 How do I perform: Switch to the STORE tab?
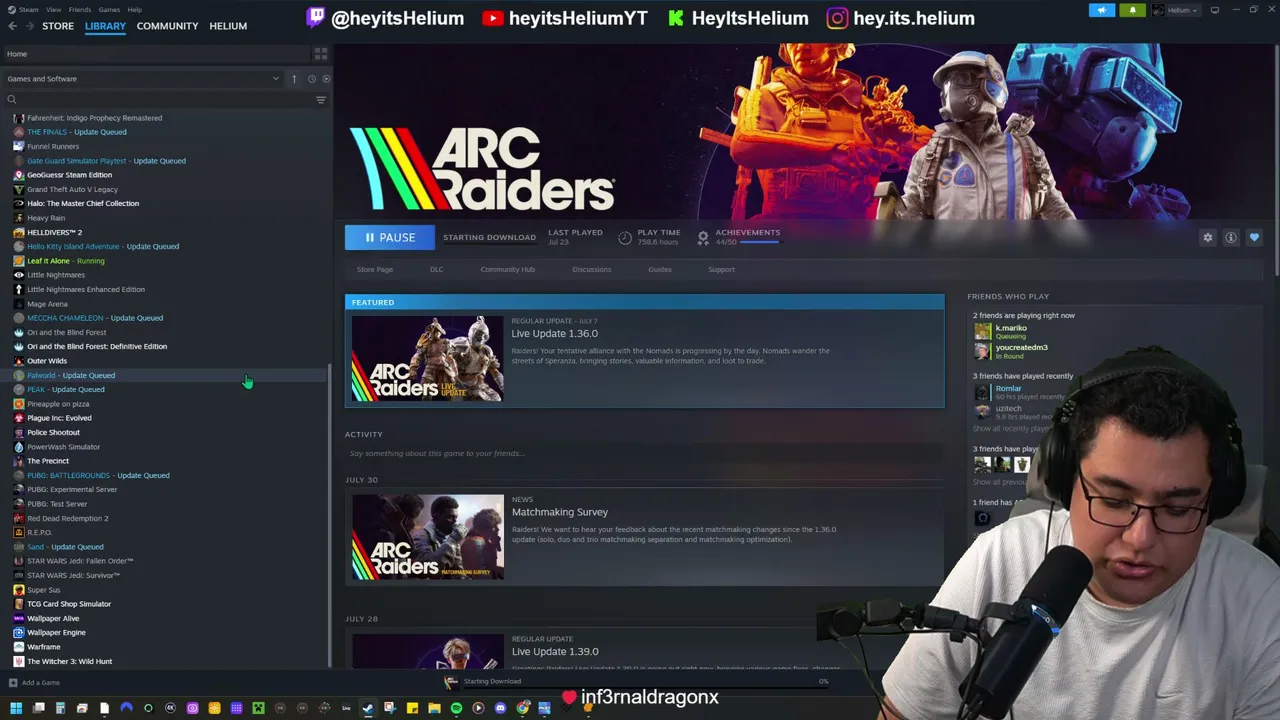tap(58, 26)
